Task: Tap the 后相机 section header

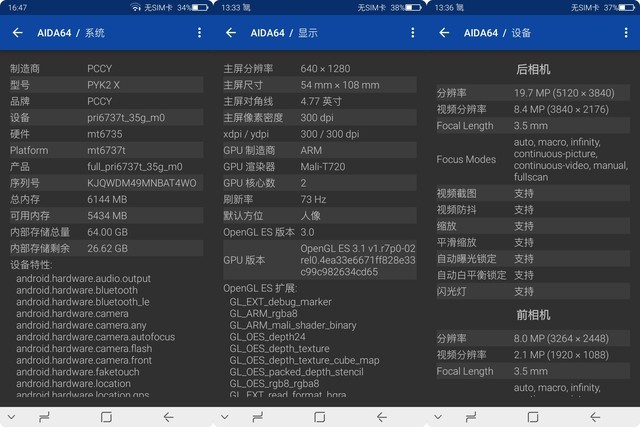Action: point(533,69)
